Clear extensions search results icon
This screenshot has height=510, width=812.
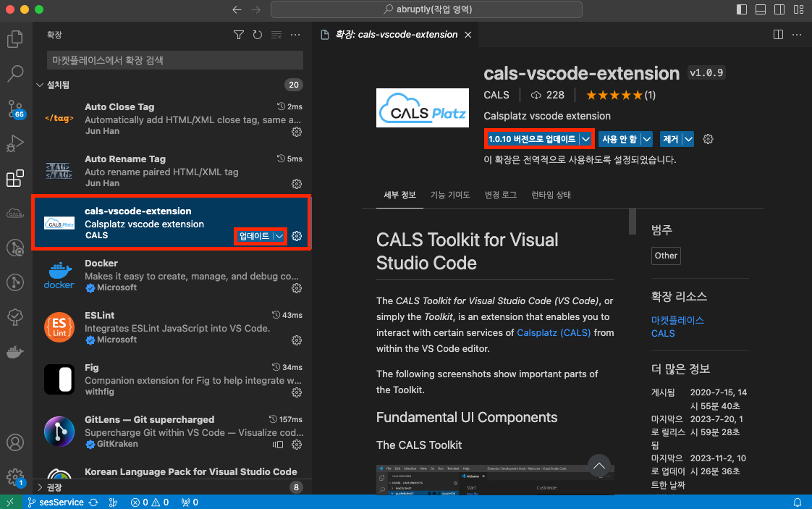[x=277, y=35]
